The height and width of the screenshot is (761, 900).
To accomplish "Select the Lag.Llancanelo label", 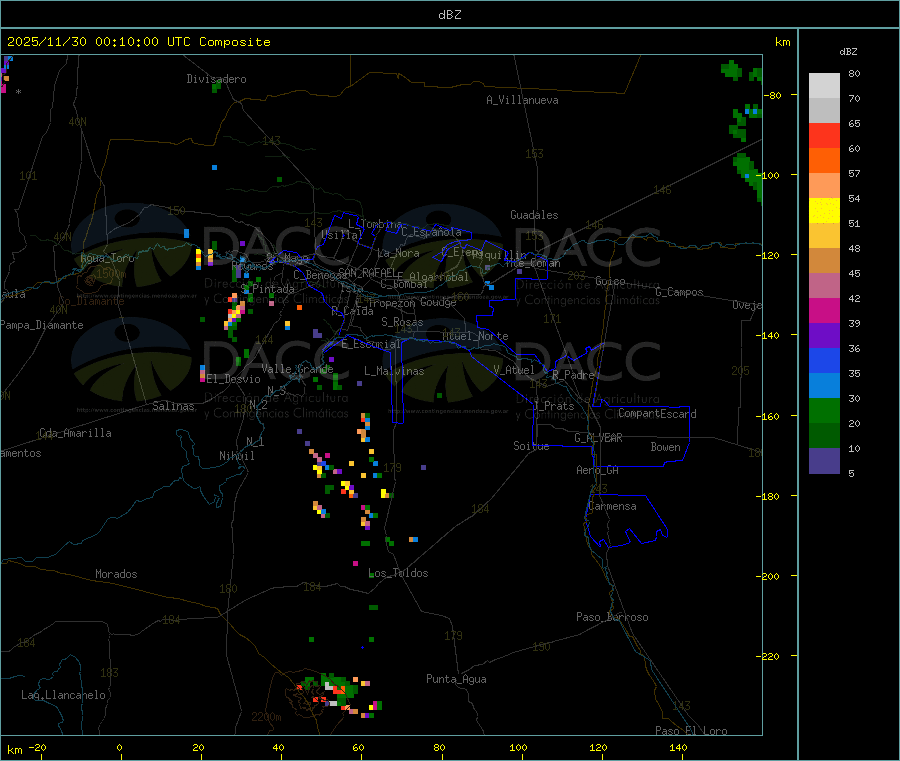I will [x=63, y=695].
